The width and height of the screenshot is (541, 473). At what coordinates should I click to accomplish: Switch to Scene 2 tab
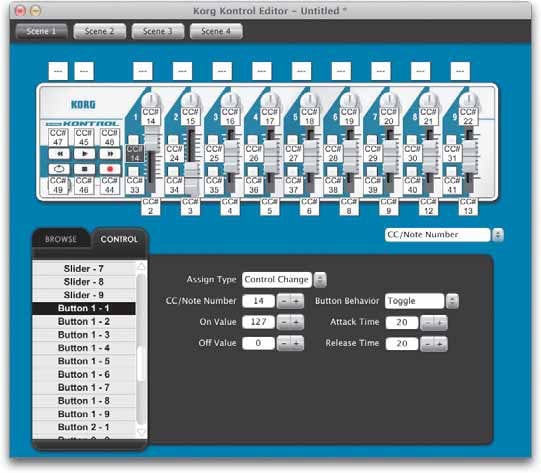(99, 31)
